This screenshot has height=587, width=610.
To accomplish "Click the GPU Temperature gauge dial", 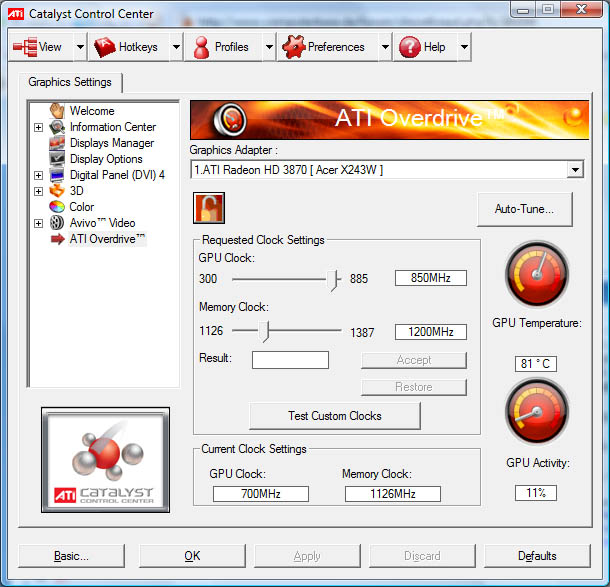I will [537, 274].
